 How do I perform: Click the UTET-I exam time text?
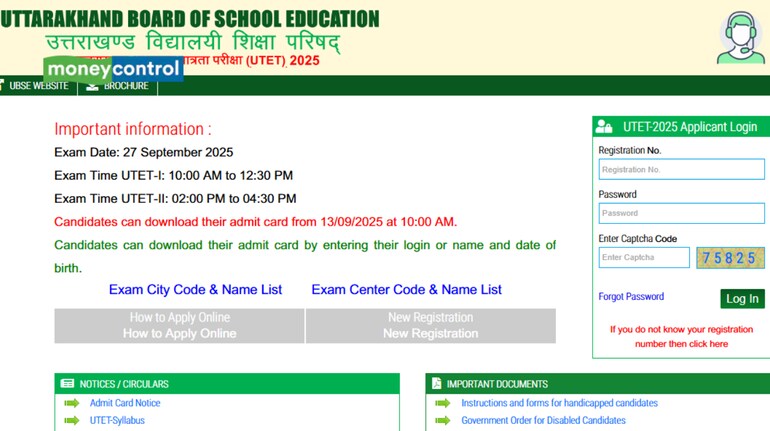[173, 175]
